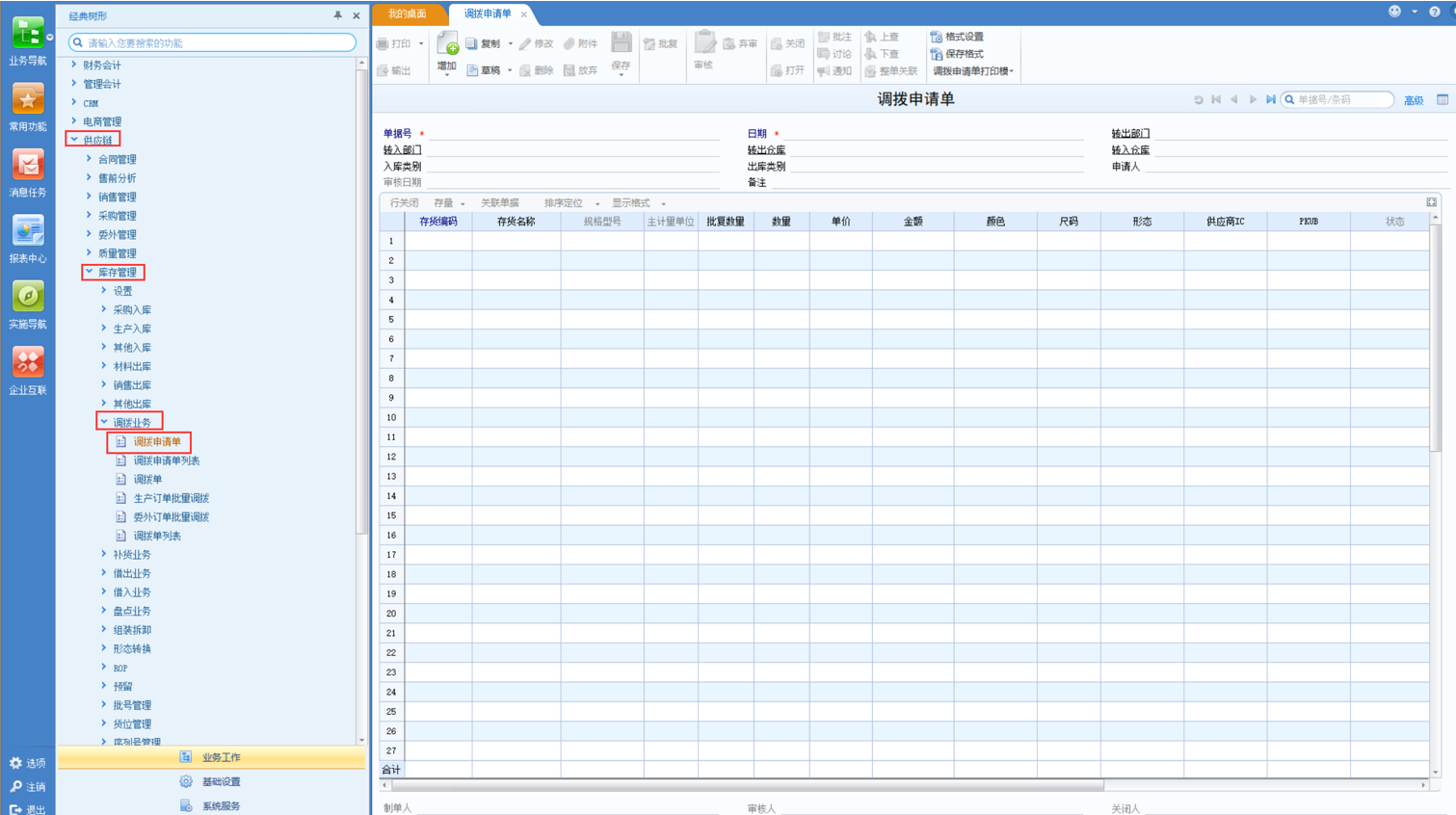
Task: Jump to last record arrow
Action: coord(1271,99)
